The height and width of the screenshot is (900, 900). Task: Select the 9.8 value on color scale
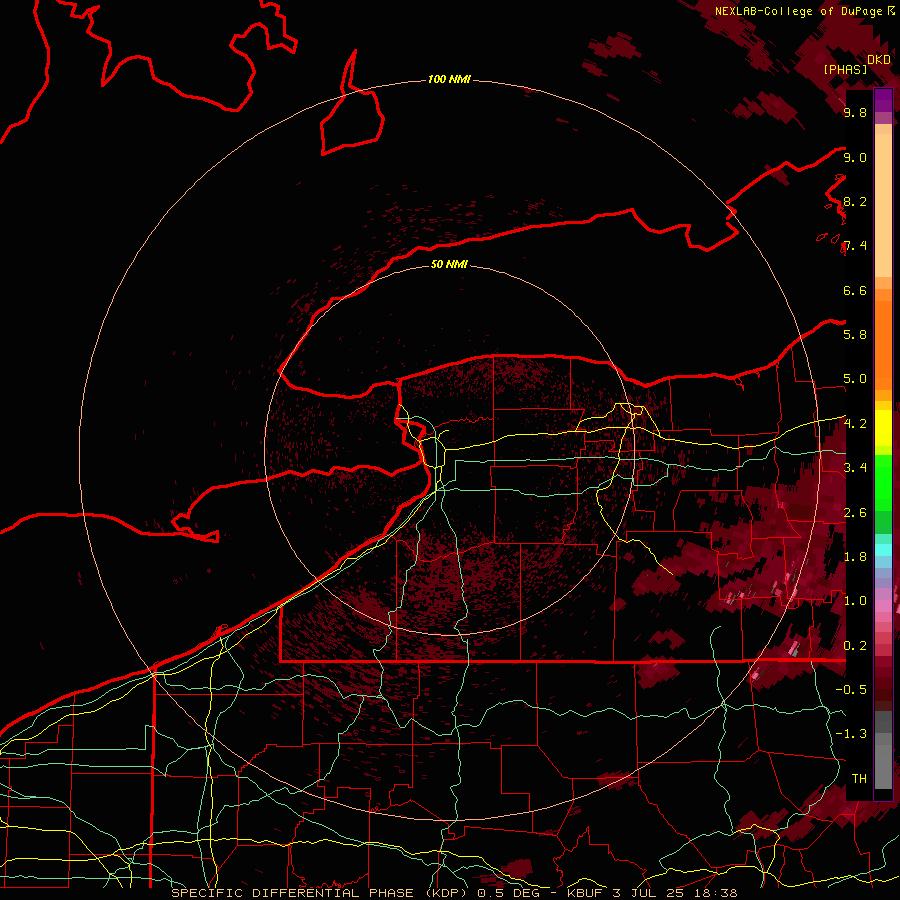click(x=855, y=112)
